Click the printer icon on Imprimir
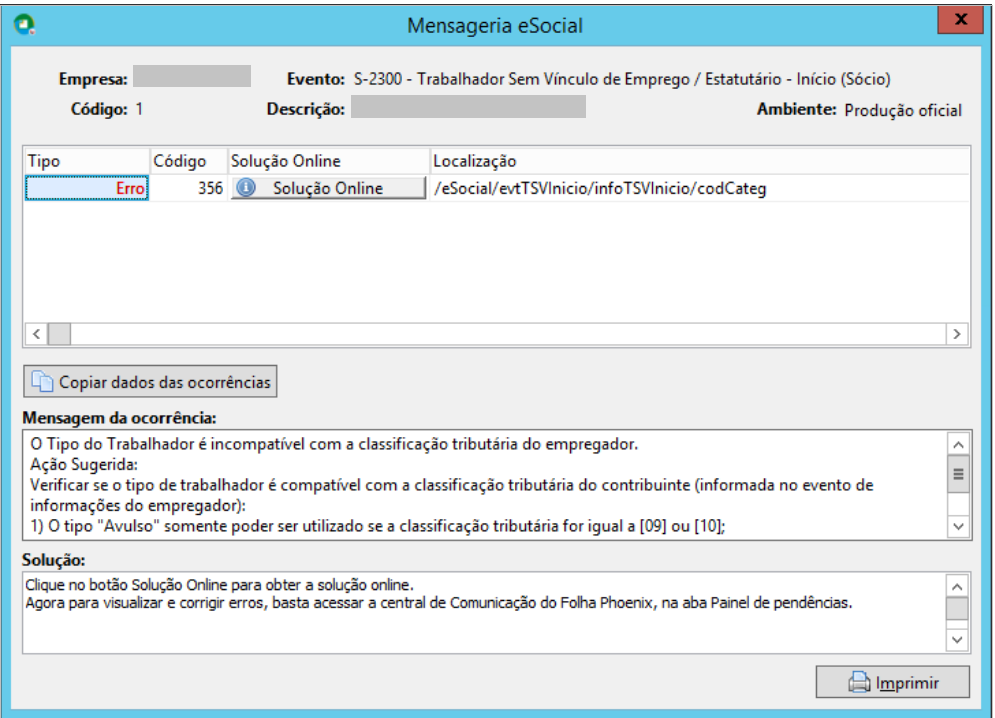Screen dimensions: 995x718 859,682
